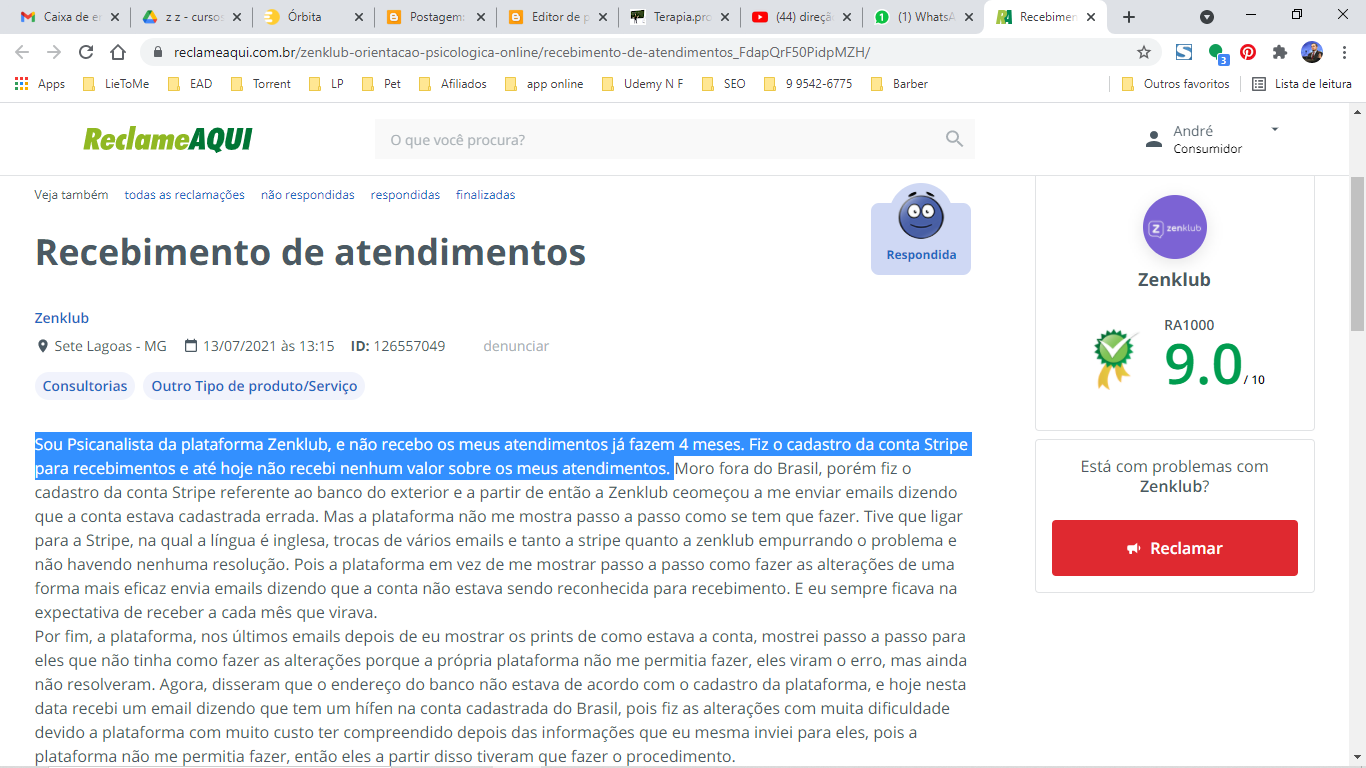This screenshot has height=768, width=1366.
Task: Open the Chrome profile avatar
Action: (1312, 52)
